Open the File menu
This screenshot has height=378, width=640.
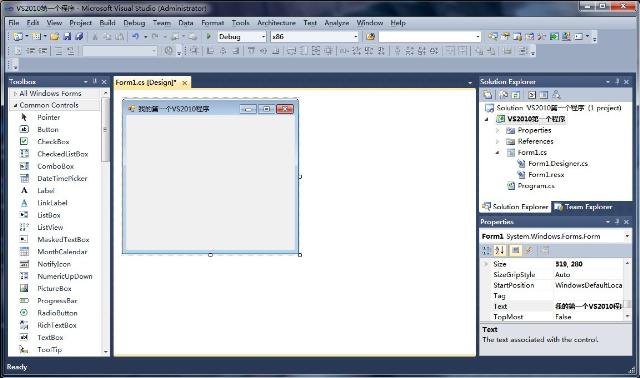click(x=13, y=23)
